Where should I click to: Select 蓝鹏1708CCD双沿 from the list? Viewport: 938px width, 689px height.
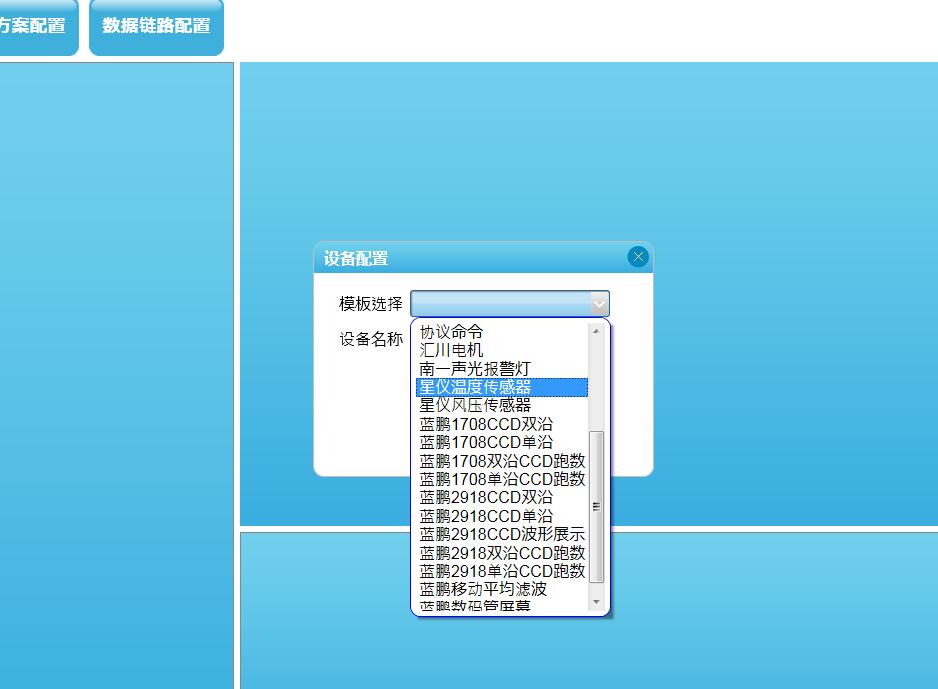pyautogui.click(x=486, y=424)
